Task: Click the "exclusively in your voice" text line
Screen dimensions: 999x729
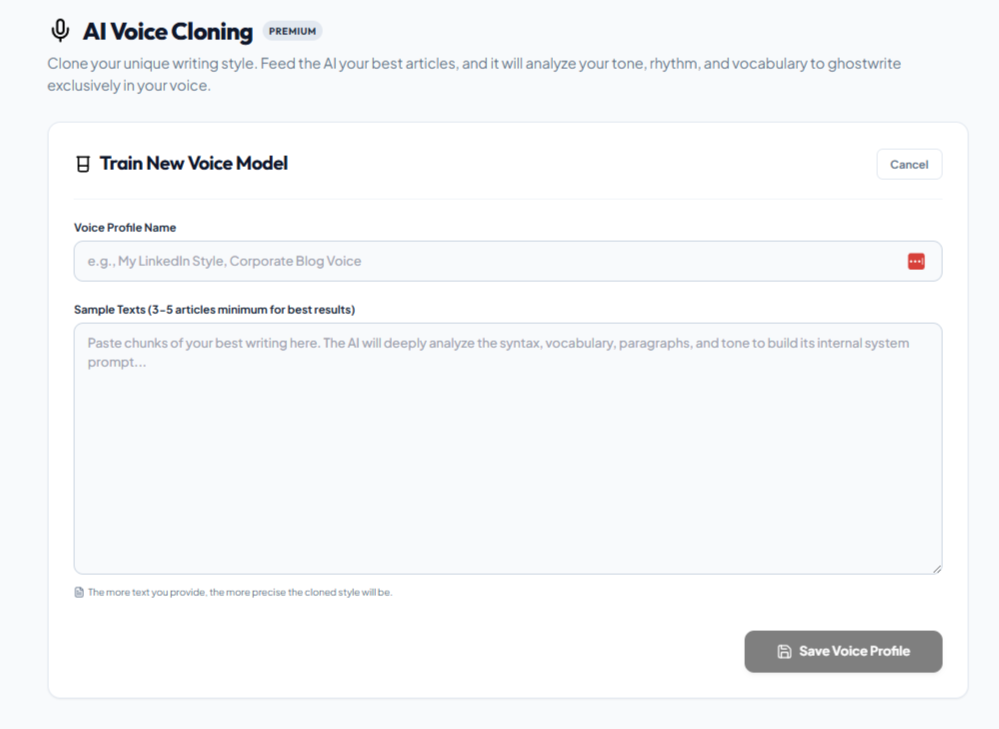Action: click(x=129, y=85)
